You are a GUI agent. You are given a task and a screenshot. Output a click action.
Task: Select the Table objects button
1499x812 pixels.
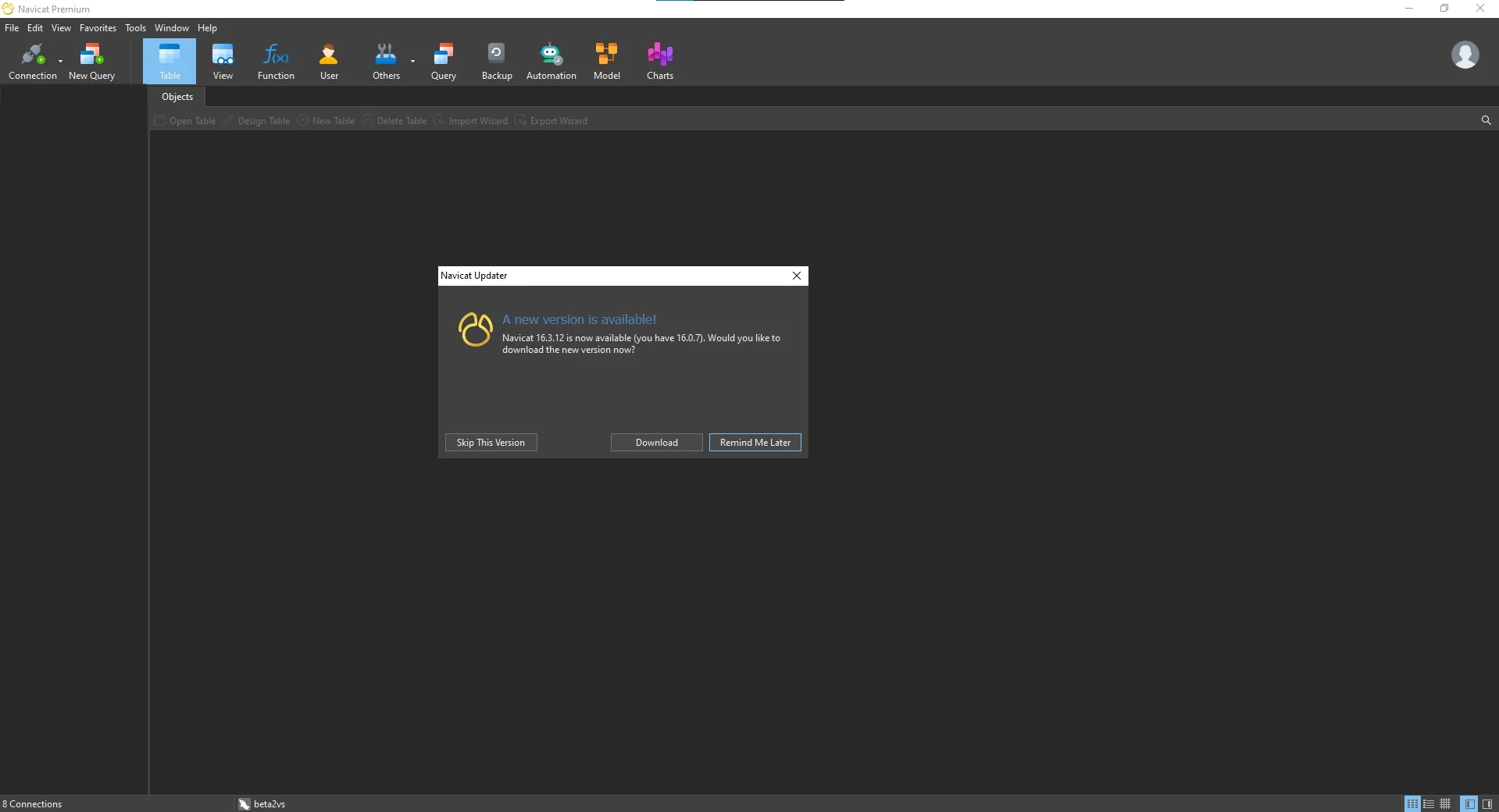170,62
